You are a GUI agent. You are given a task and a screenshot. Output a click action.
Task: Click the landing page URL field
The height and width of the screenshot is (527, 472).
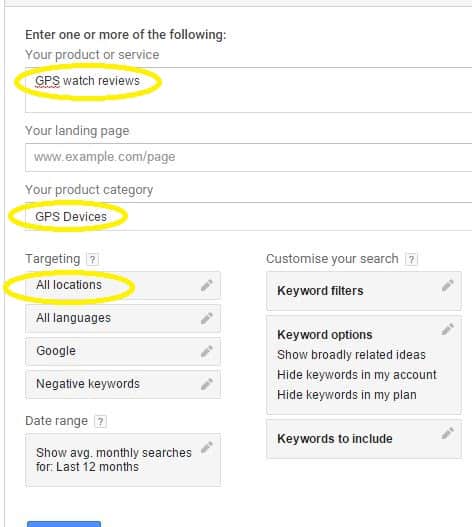(x=248, y=157)
